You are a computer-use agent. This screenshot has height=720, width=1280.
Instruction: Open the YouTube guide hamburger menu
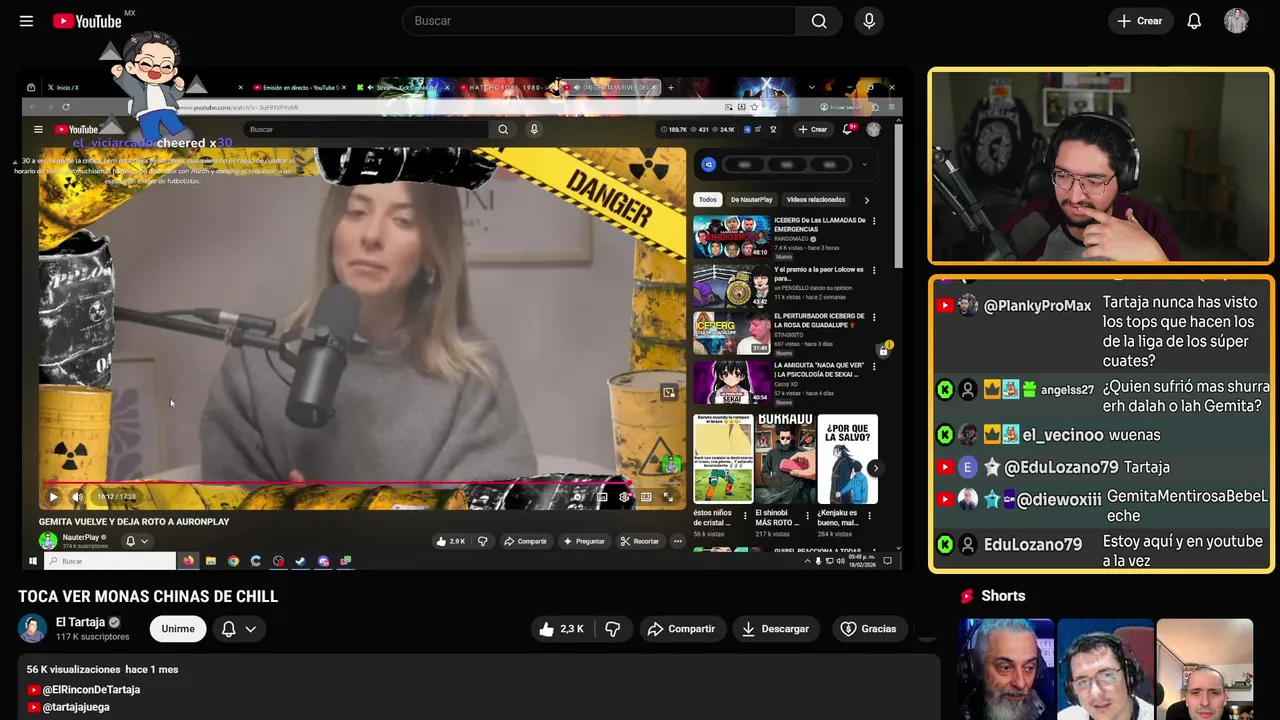tap(26, 21)
